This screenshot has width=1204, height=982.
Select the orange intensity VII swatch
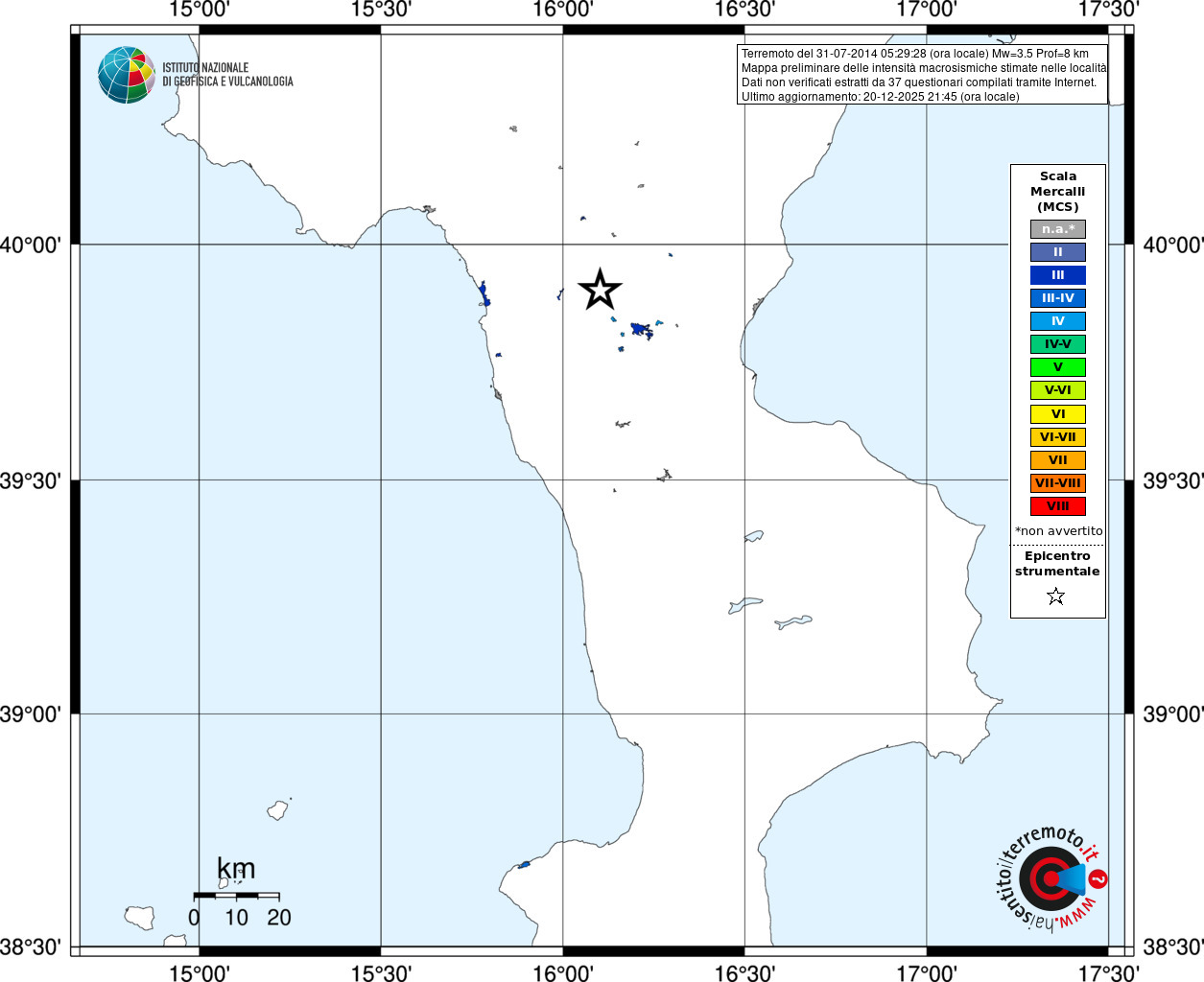[x=1058, y=460]
